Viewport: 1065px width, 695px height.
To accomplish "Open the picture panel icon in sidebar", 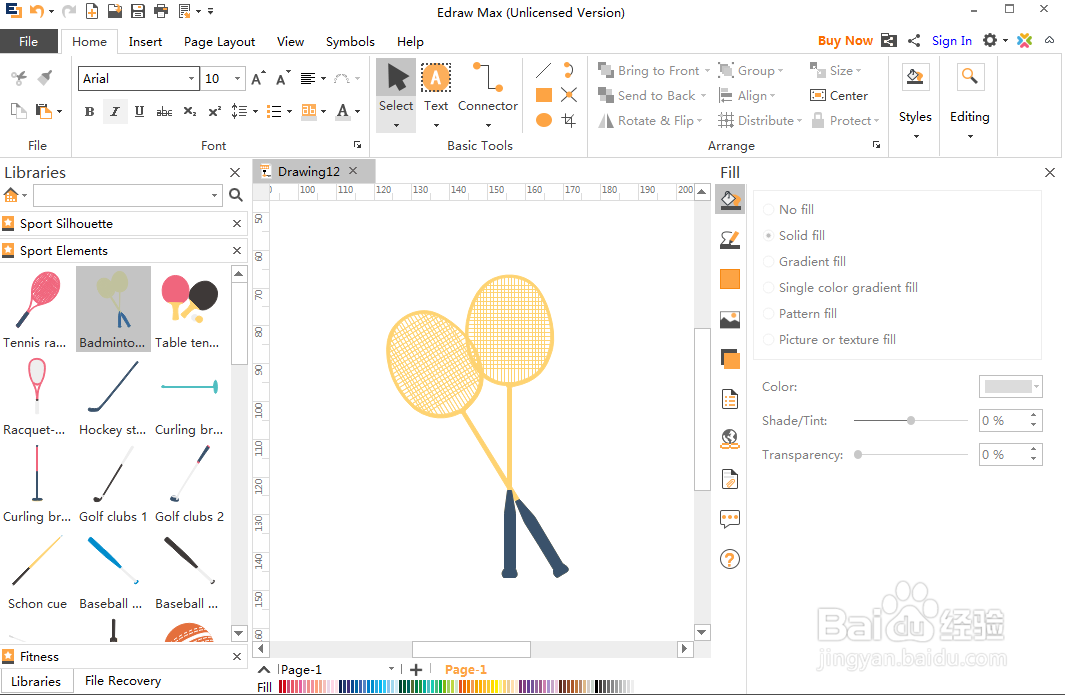I will [730, 319].
